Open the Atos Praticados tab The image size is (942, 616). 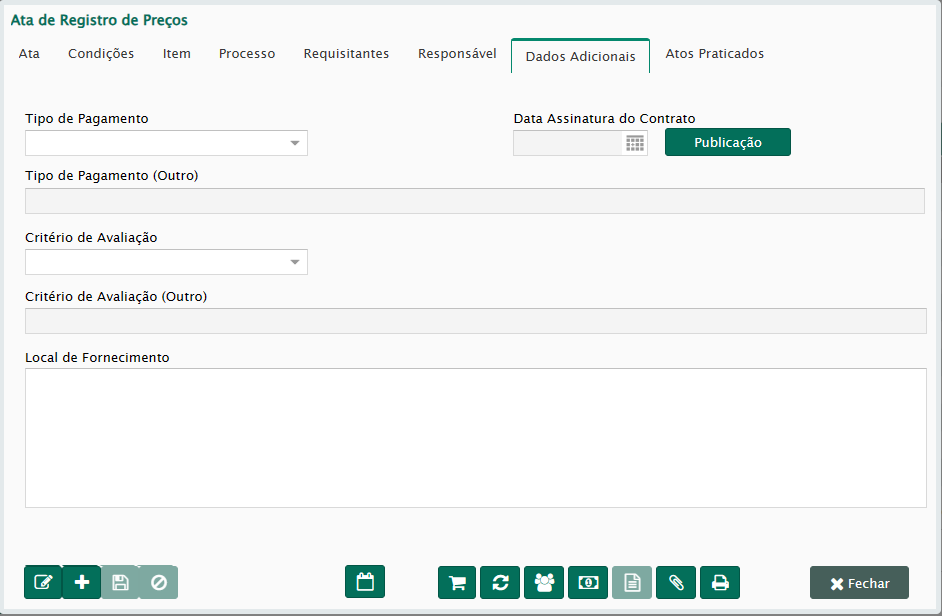pyautogui.click(x=714, y=54)
